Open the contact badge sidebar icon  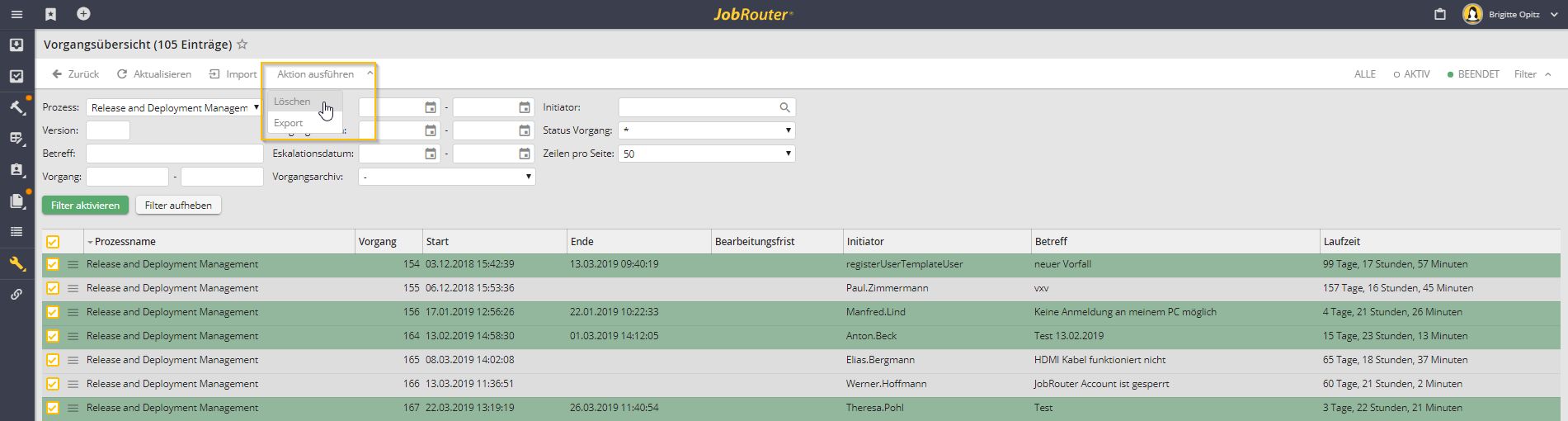tap(16, 169)
